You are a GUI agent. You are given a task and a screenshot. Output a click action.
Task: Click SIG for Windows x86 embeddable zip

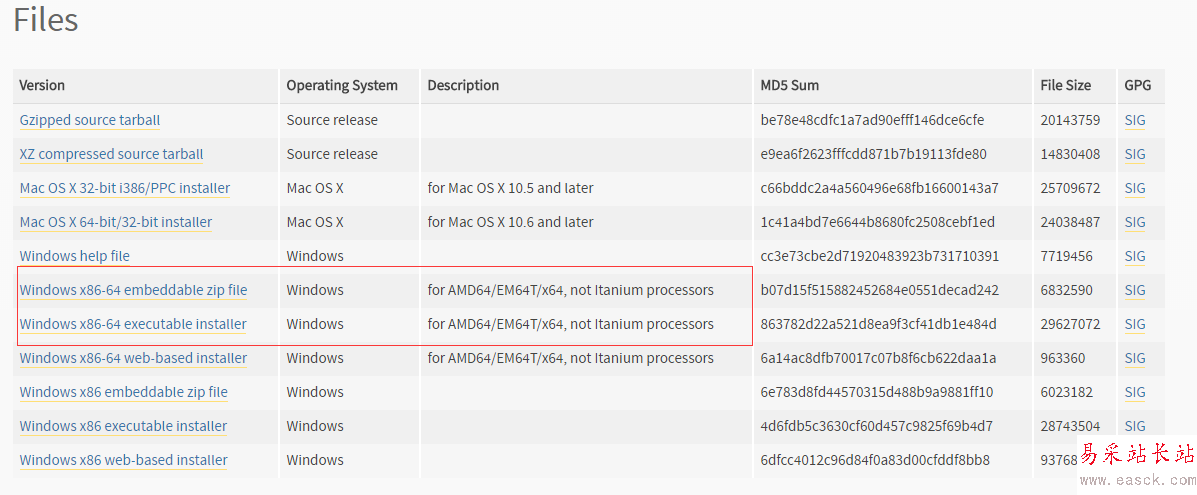coord(1135,392)
